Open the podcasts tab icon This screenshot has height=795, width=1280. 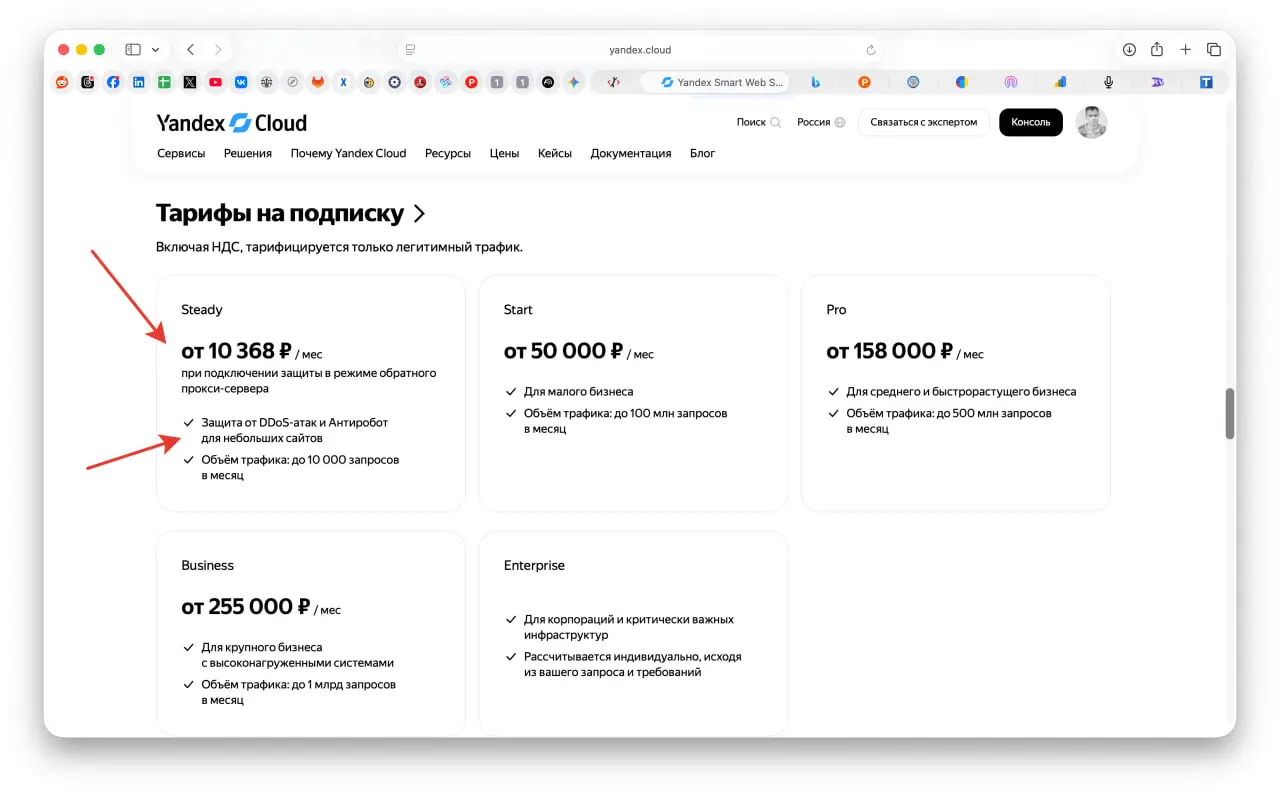click(x=1011, y=83)
